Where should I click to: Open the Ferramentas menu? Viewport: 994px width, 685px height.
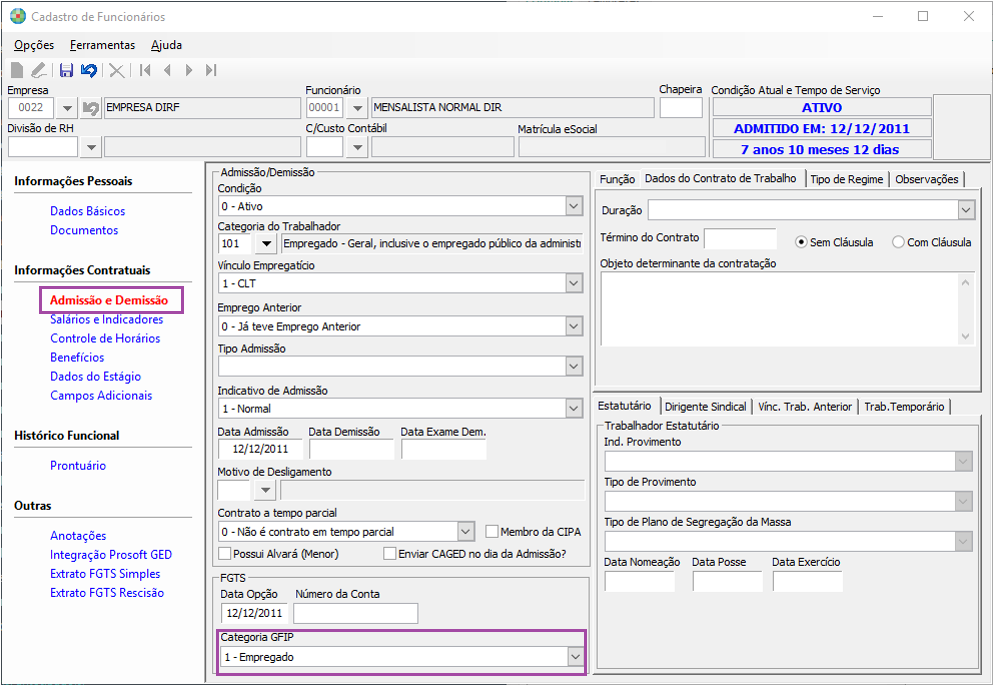[x=103, y=45]
